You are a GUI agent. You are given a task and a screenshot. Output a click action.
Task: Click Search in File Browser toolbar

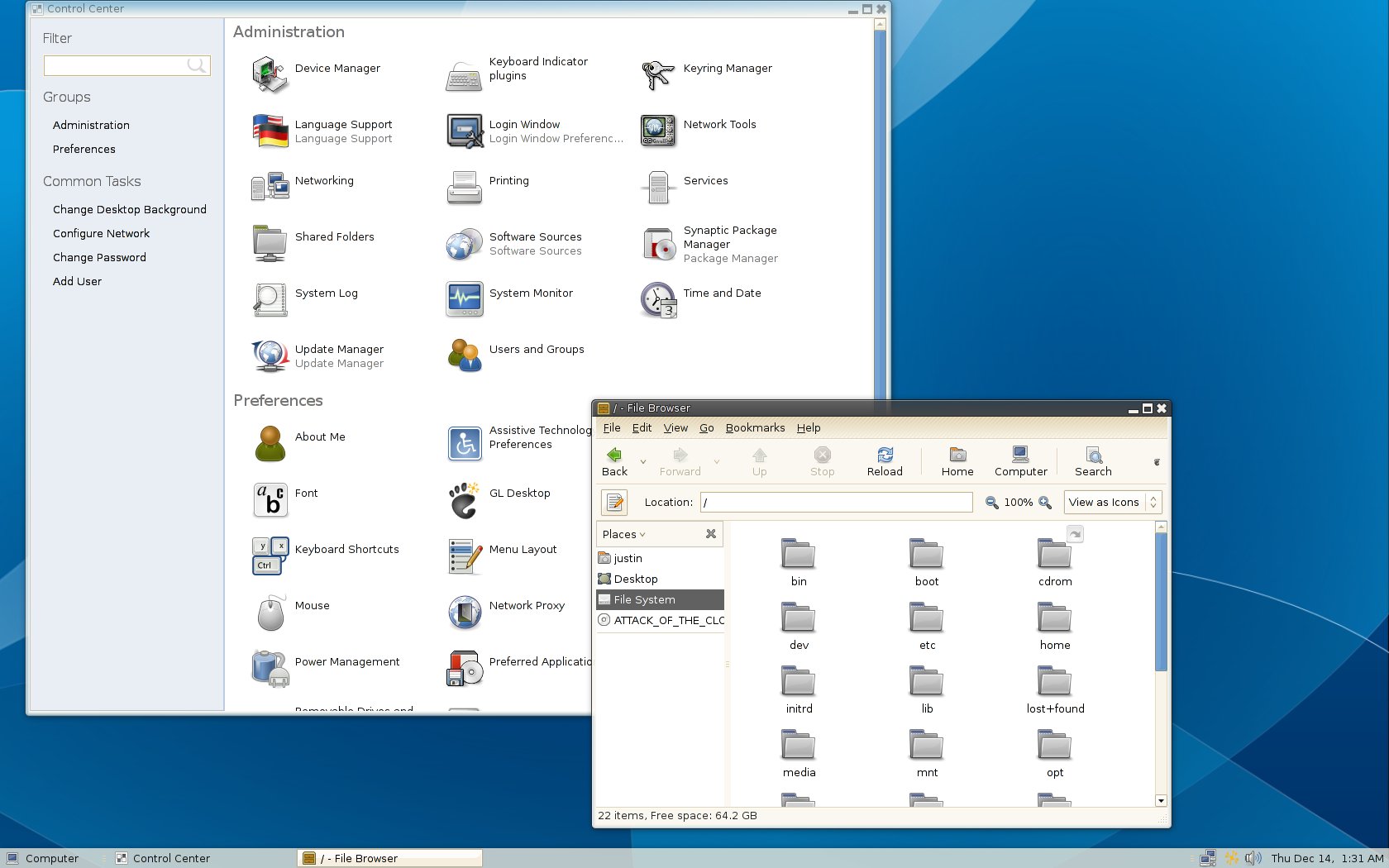click(1093, 462)
